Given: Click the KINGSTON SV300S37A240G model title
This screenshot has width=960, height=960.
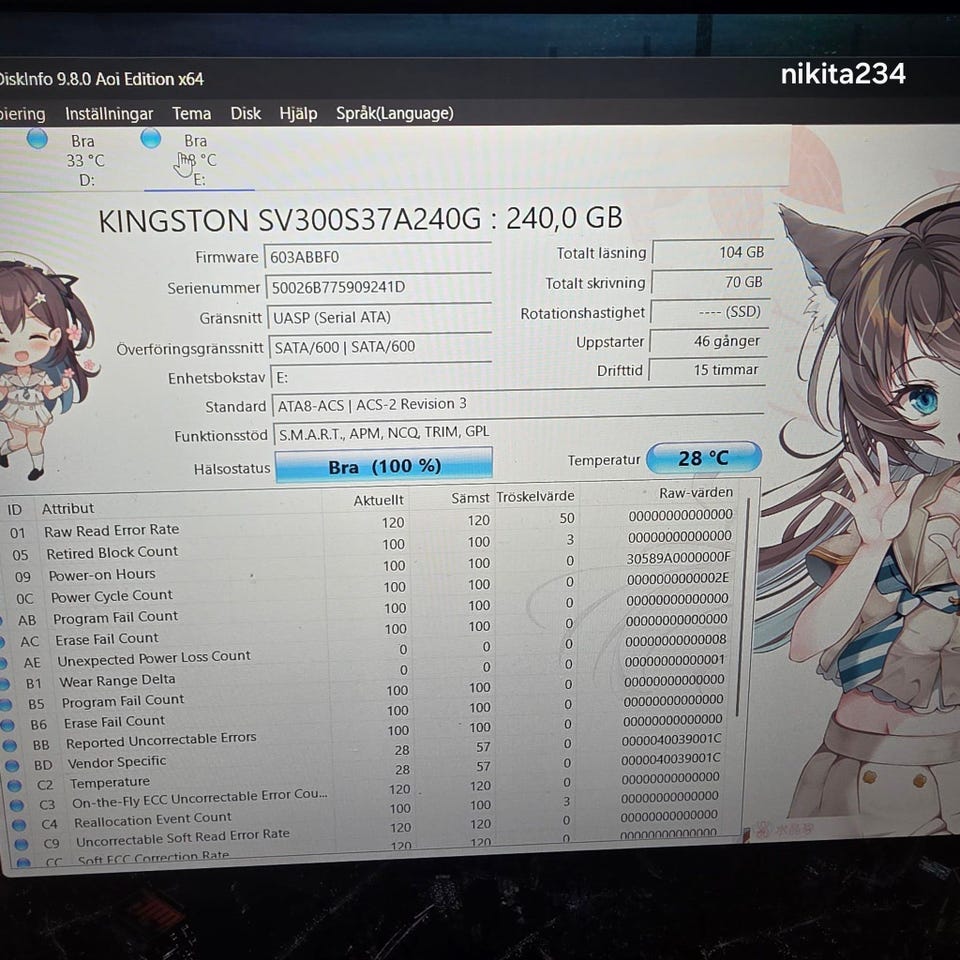Looking at the screenshot, I should [x=360, y=219].
